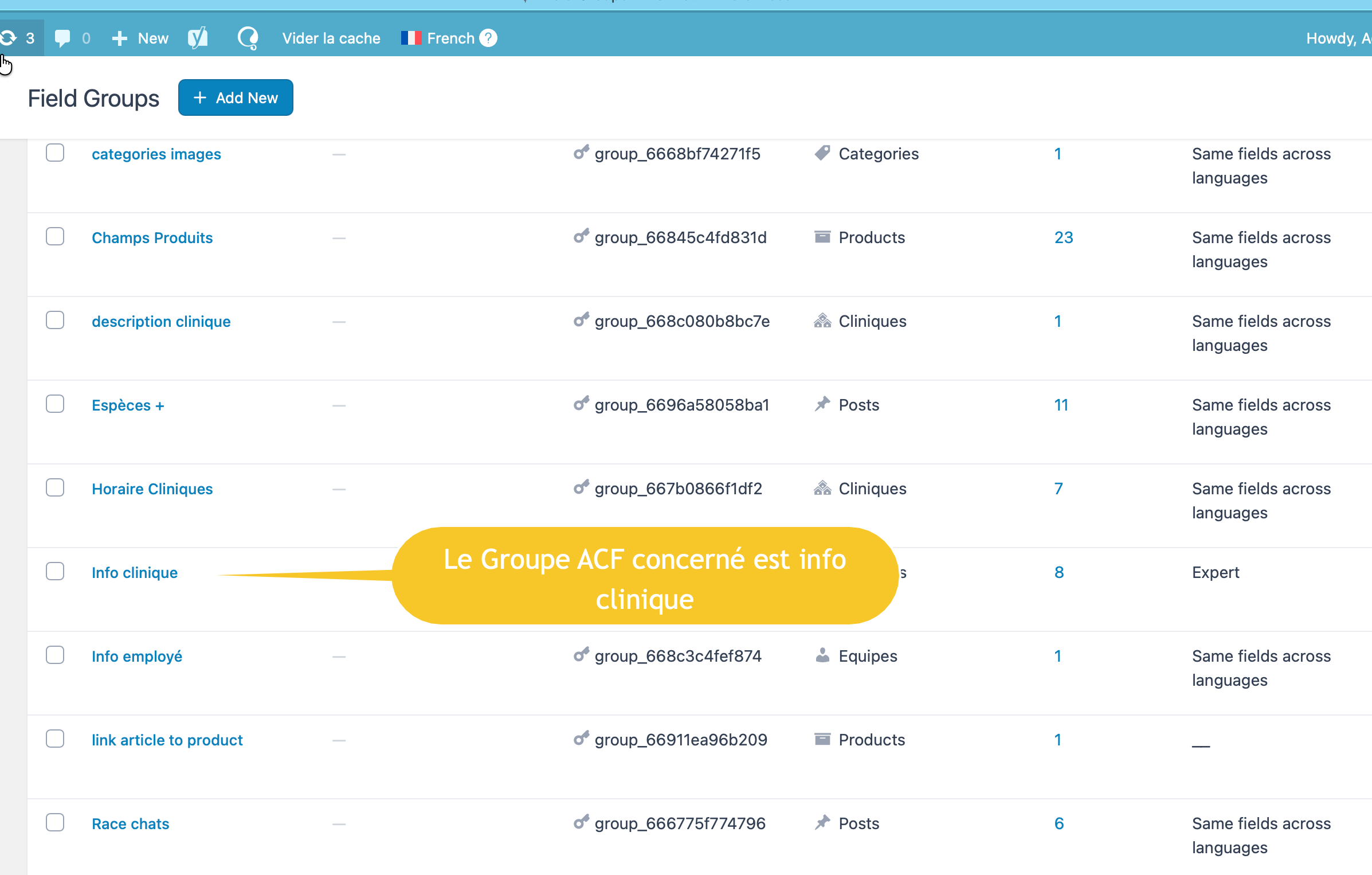This screenshot has width=1372, height=875.
Task: Click the Yoast SEO icon in admin bar
Action: pos(198,38)
